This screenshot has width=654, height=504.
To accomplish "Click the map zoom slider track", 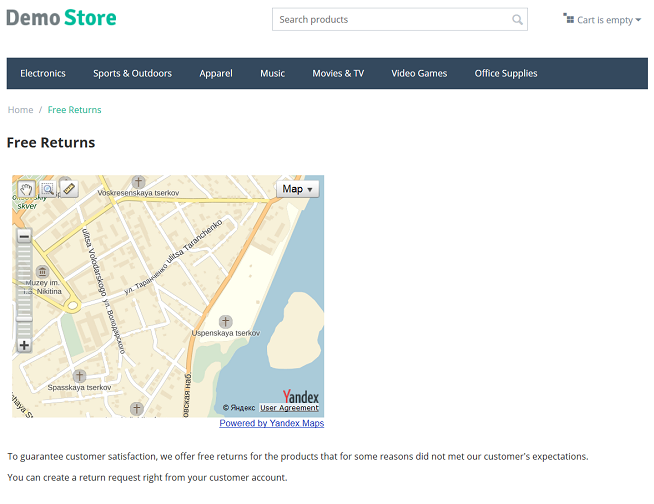I will tap(24, 290).
